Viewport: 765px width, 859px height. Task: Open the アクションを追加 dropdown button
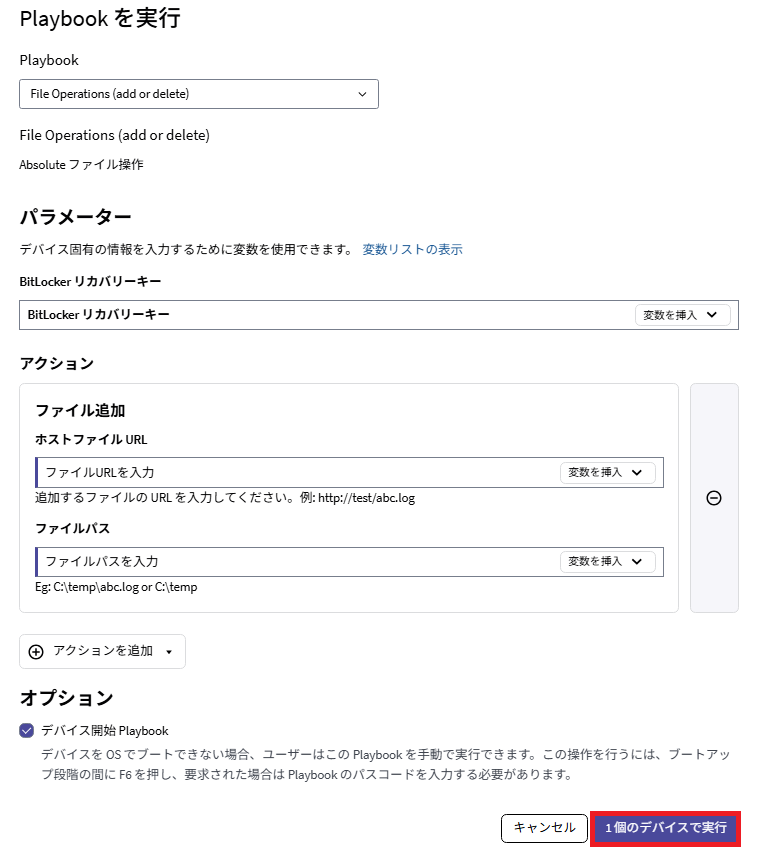click(102, 651)
